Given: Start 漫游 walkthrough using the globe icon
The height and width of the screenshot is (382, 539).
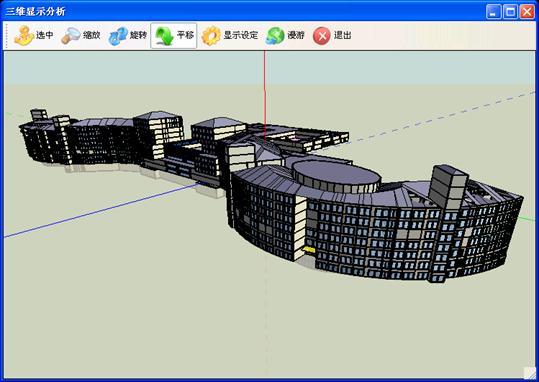Looking at the screenshot, I should click(x=275, y=36).
